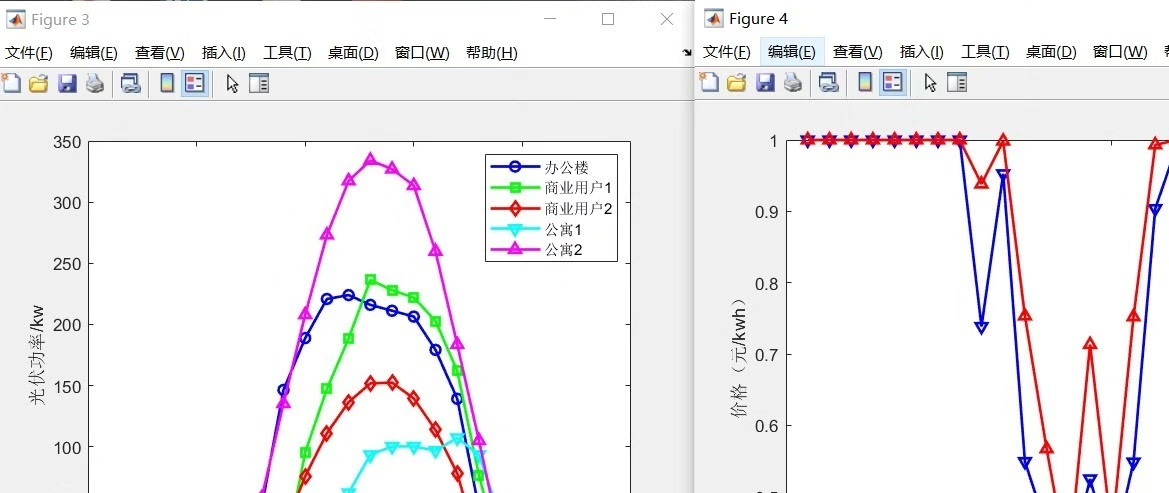Open 工具(T) menu in Figure 4
This screenshot has height=493, width=1169.
tap(985, 51)
